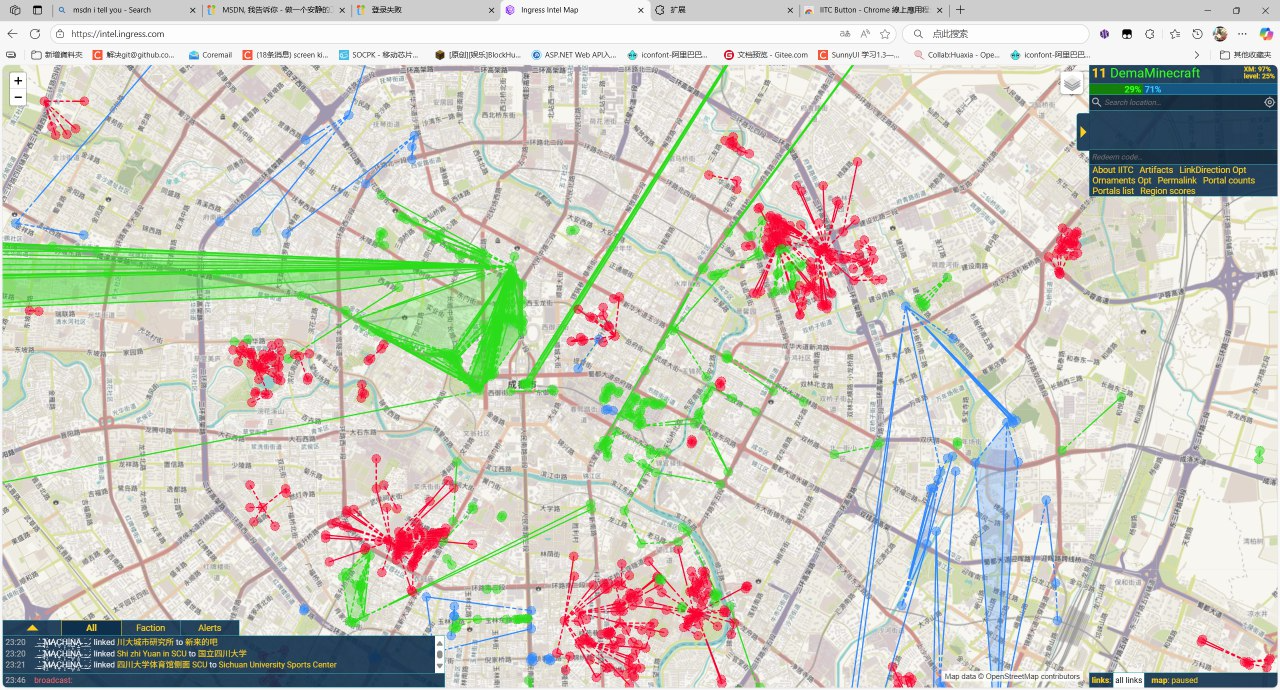The width and height of the screenshot is (1280, 690).
Task: Reload the page with refresh icon
Action: pos(35,33)
